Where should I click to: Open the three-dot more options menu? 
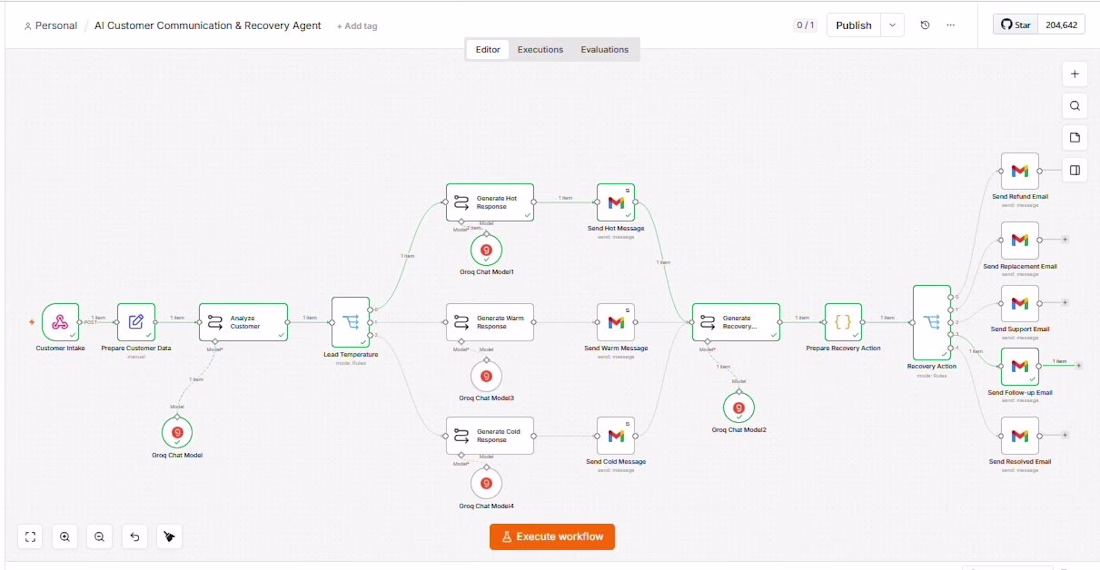pos(951,25)
